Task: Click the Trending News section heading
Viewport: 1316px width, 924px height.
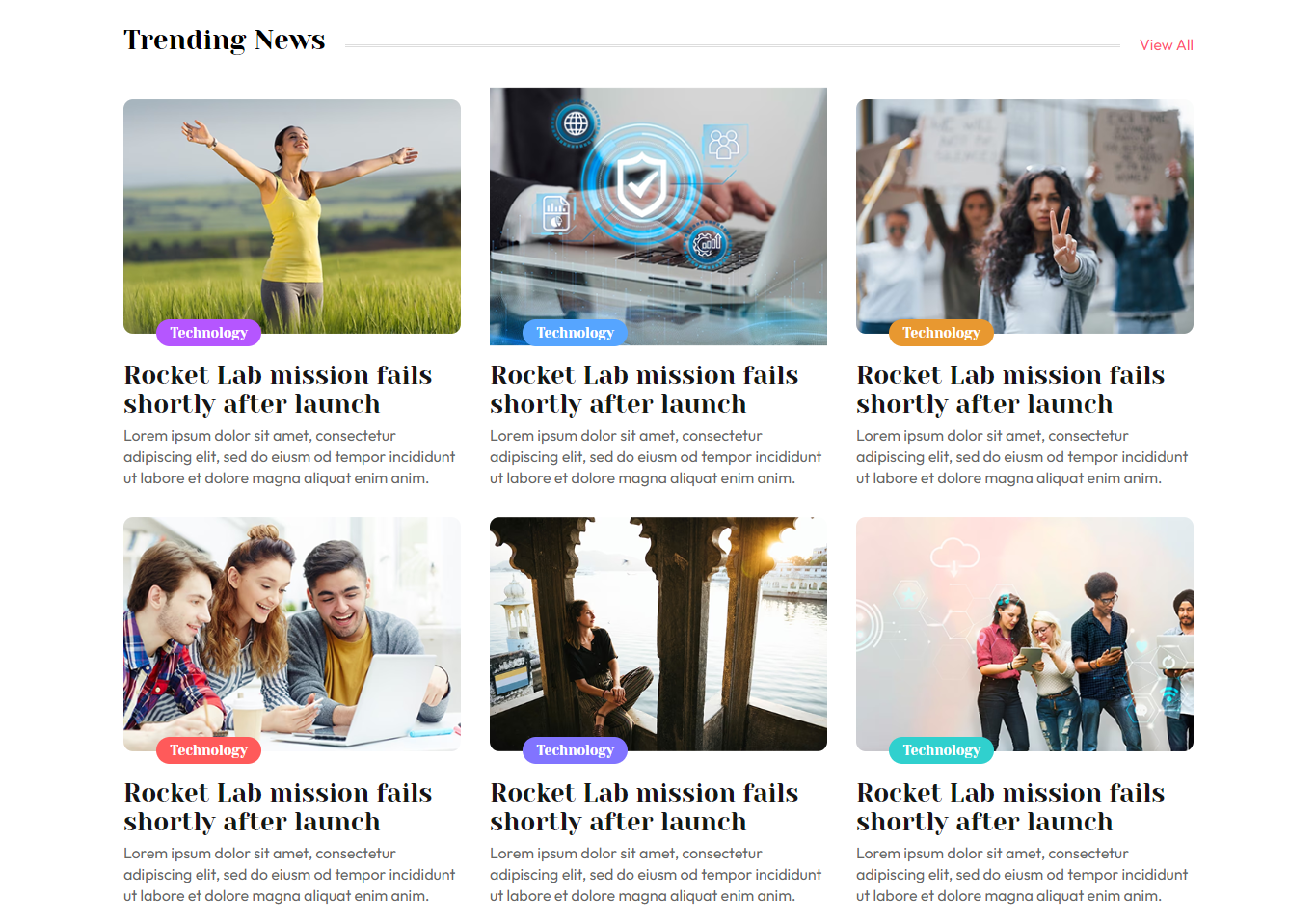Action: [x=225, y=41]
